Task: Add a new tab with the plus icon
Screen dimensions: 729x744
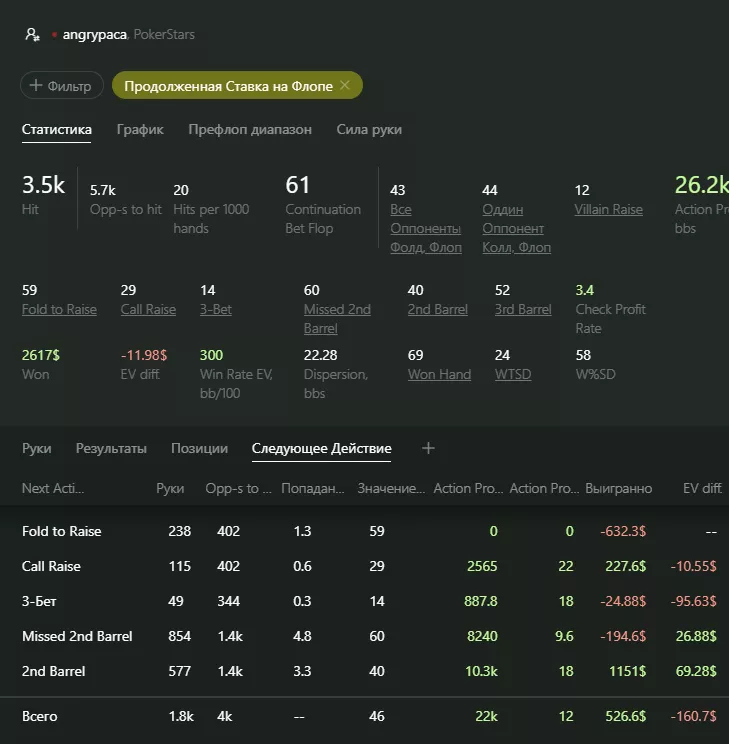Action: pos(428,448)
